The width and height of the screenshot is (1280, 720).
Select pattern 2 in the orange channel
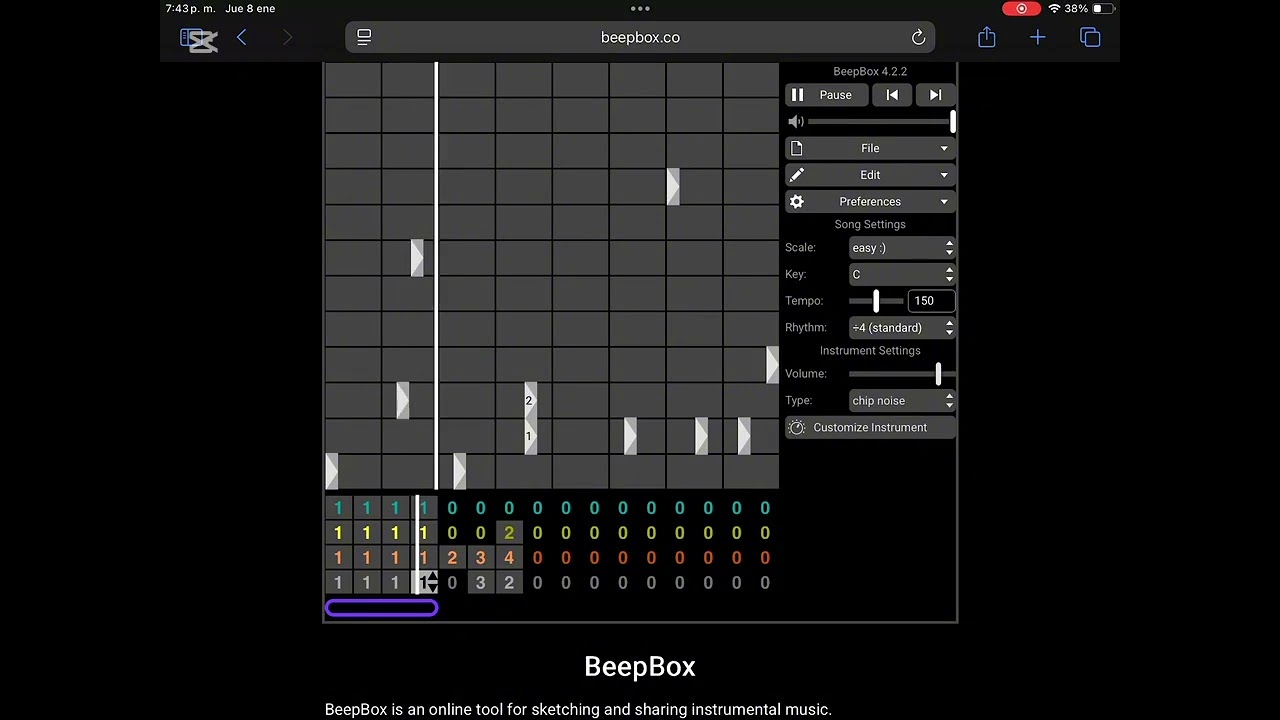pyautogui.click(x=452, y=558)
